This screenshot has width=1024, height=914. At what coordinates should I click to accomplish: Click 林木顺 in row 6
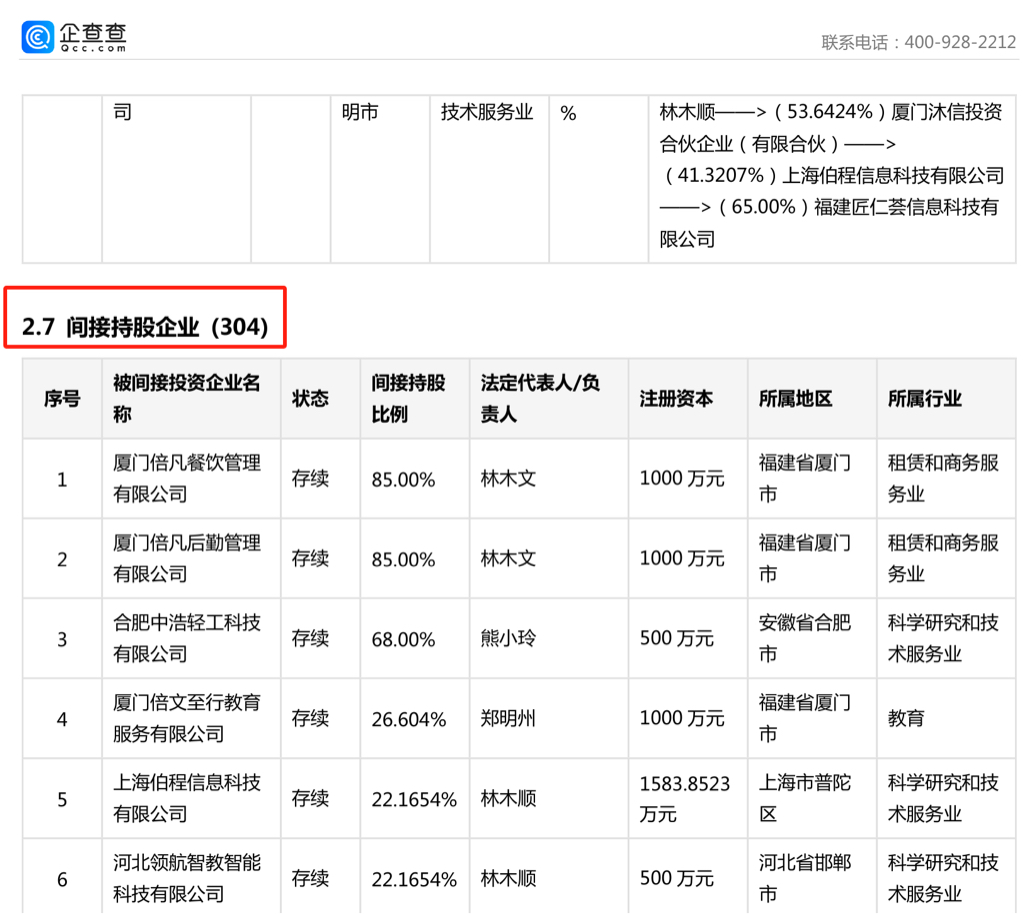point(508,878)
